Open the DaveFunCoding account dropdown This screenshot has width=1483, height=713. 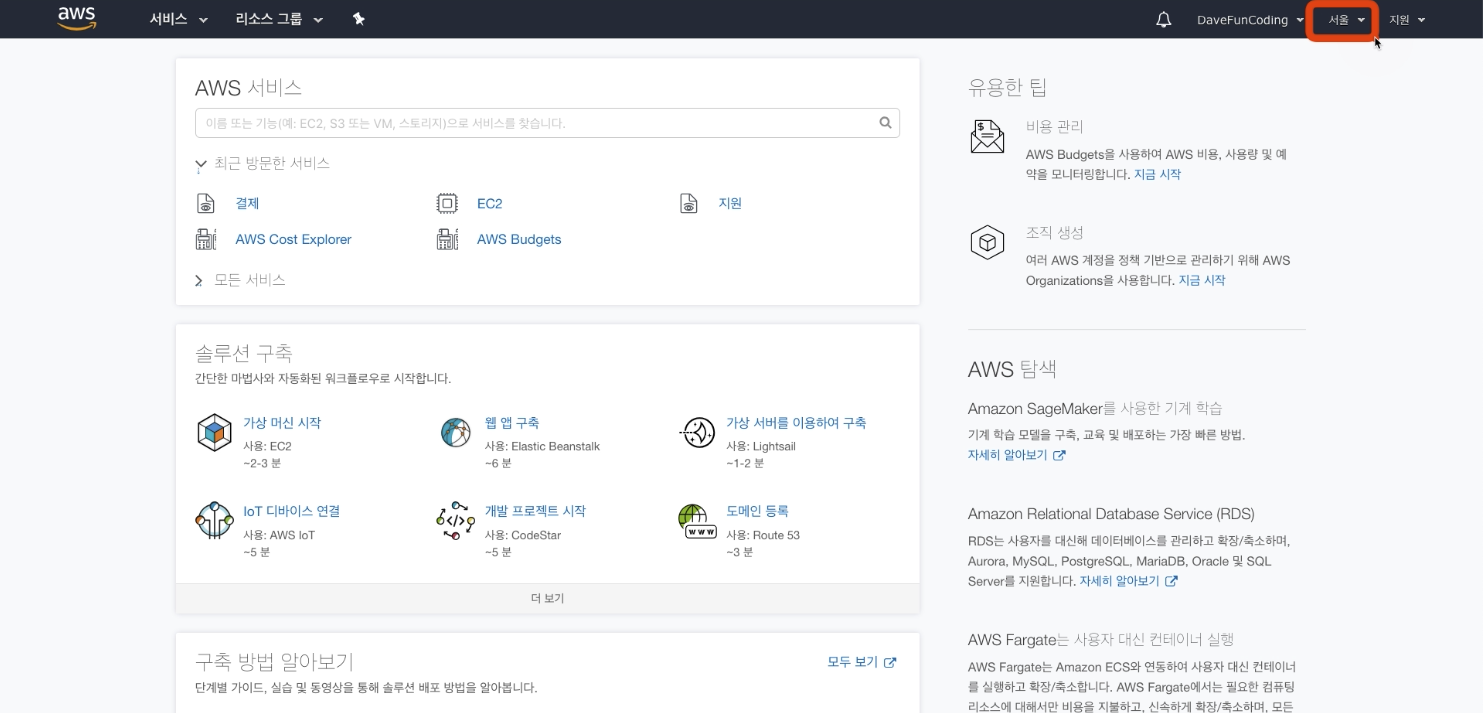pyautogui.click(x=1251, y=20)
